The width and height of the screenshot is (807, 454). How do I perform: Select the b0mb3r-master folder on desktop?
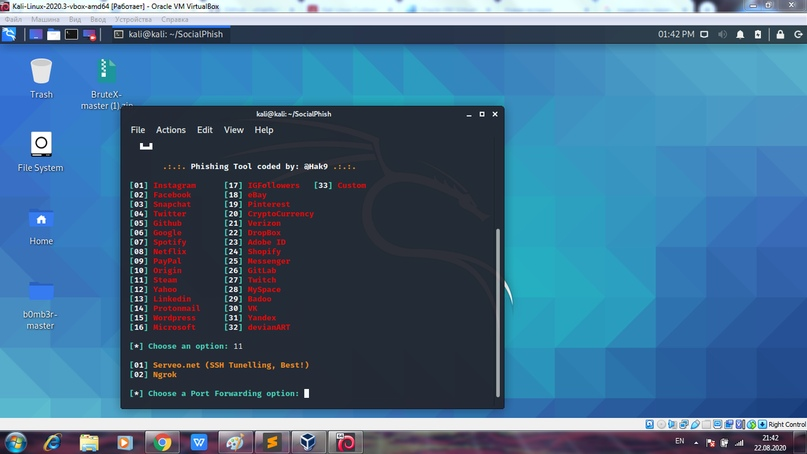click(41, 305)
